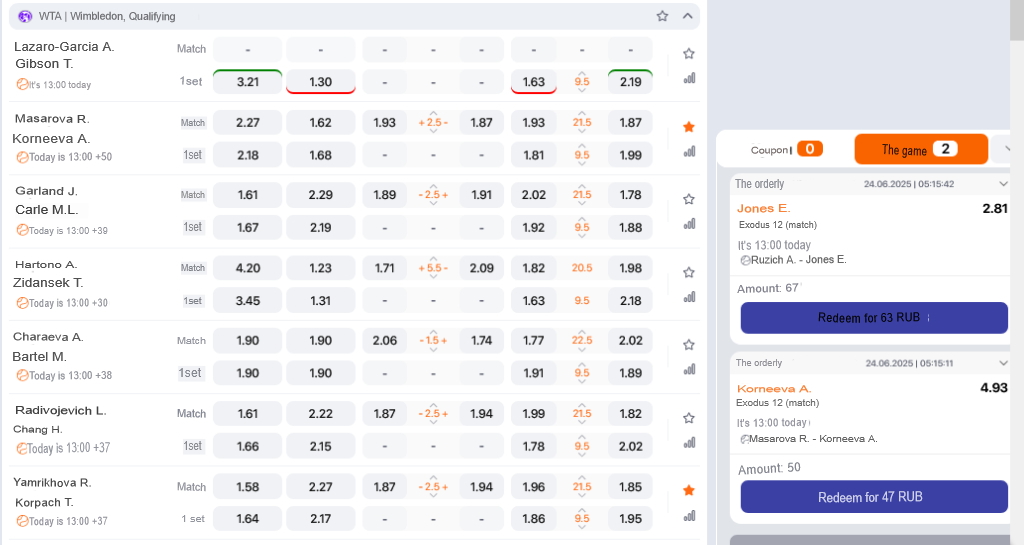Open the Hartono A. vs Zidansek T. match
Screen dimensions: 1024x545
click(x=48, y=273)
